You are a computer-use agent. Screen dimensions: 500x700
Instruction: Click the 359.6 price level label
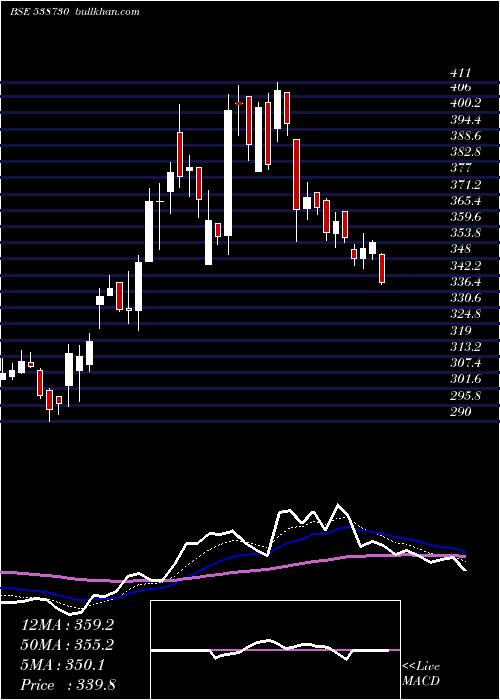(x=466, y=217)
